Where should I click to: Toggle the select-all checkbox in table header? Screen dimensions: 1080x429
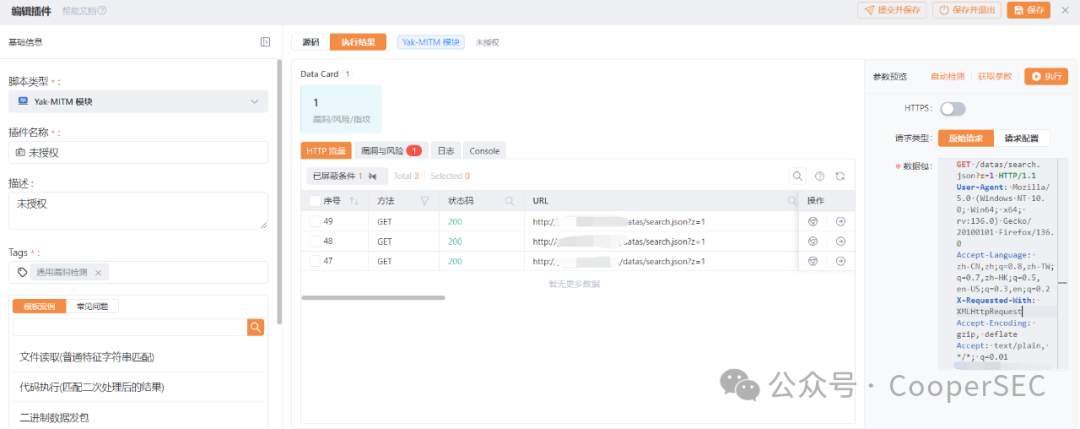[315, 201]
